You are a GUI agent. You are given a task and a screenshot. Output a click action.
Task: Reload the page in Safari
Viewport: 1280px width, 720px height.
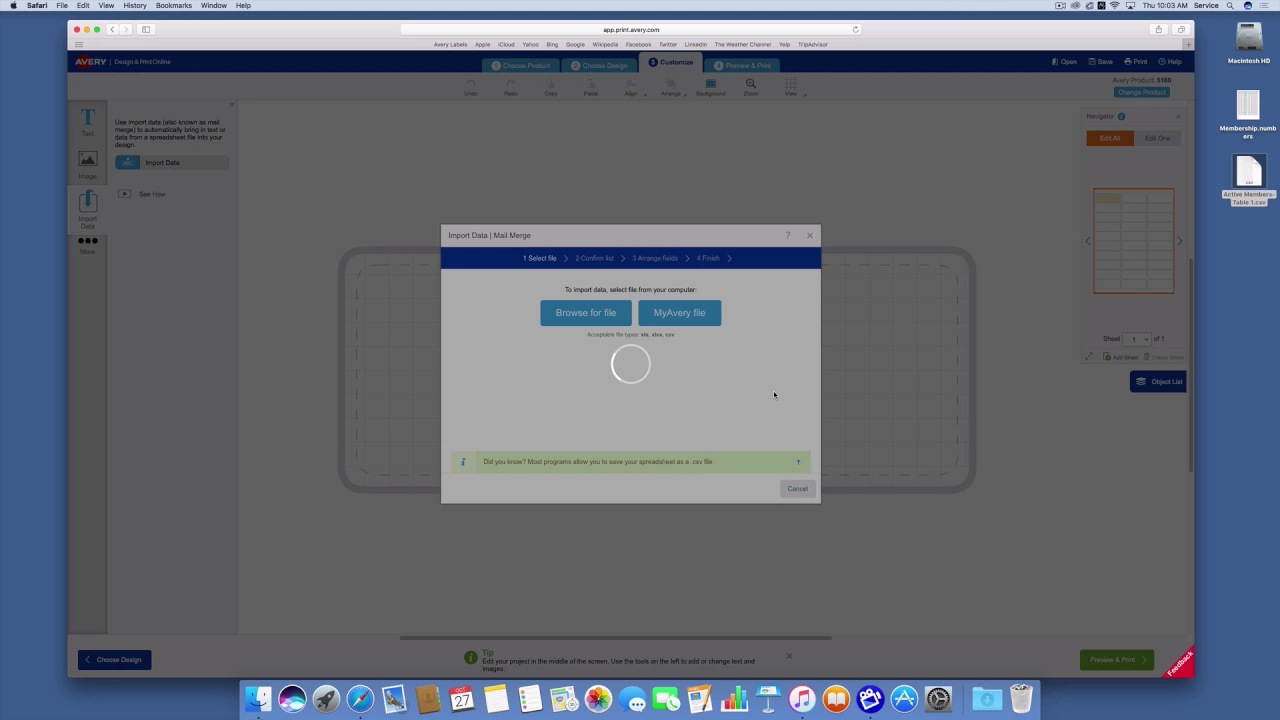coord(855,29)
